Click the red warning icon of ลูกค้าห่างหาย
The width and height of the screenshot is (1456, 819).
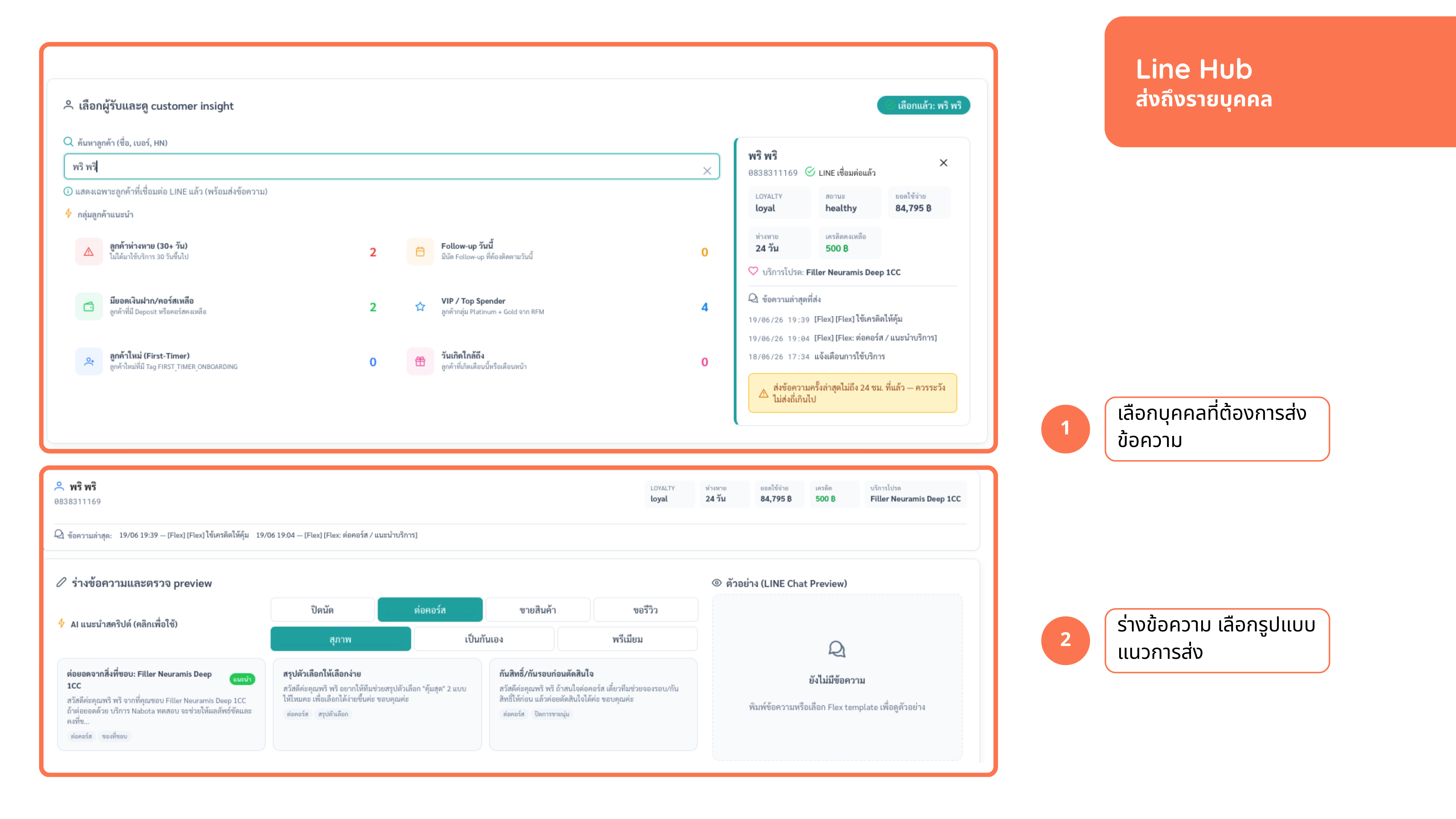(x=89, y=251)
